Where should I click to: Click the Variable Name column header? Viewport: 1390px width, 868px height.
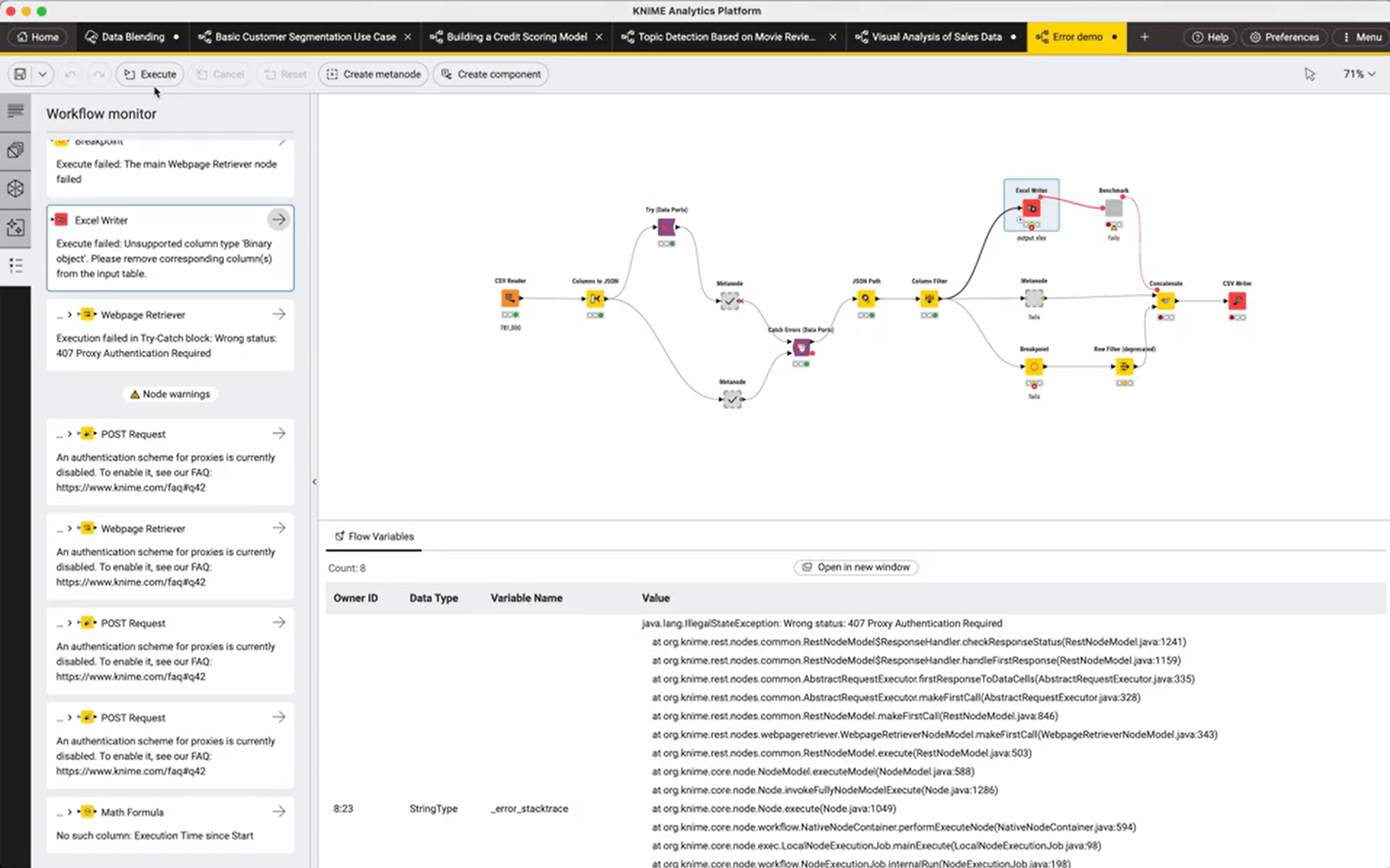coord(527,598)
